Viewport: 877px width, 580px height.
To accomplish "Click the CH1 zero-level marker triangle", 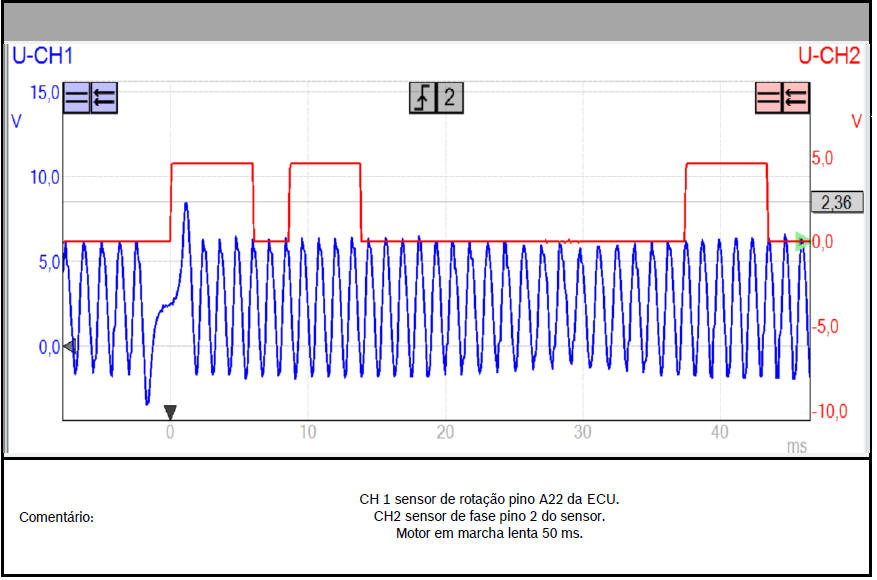I will [x=68, y=346].
